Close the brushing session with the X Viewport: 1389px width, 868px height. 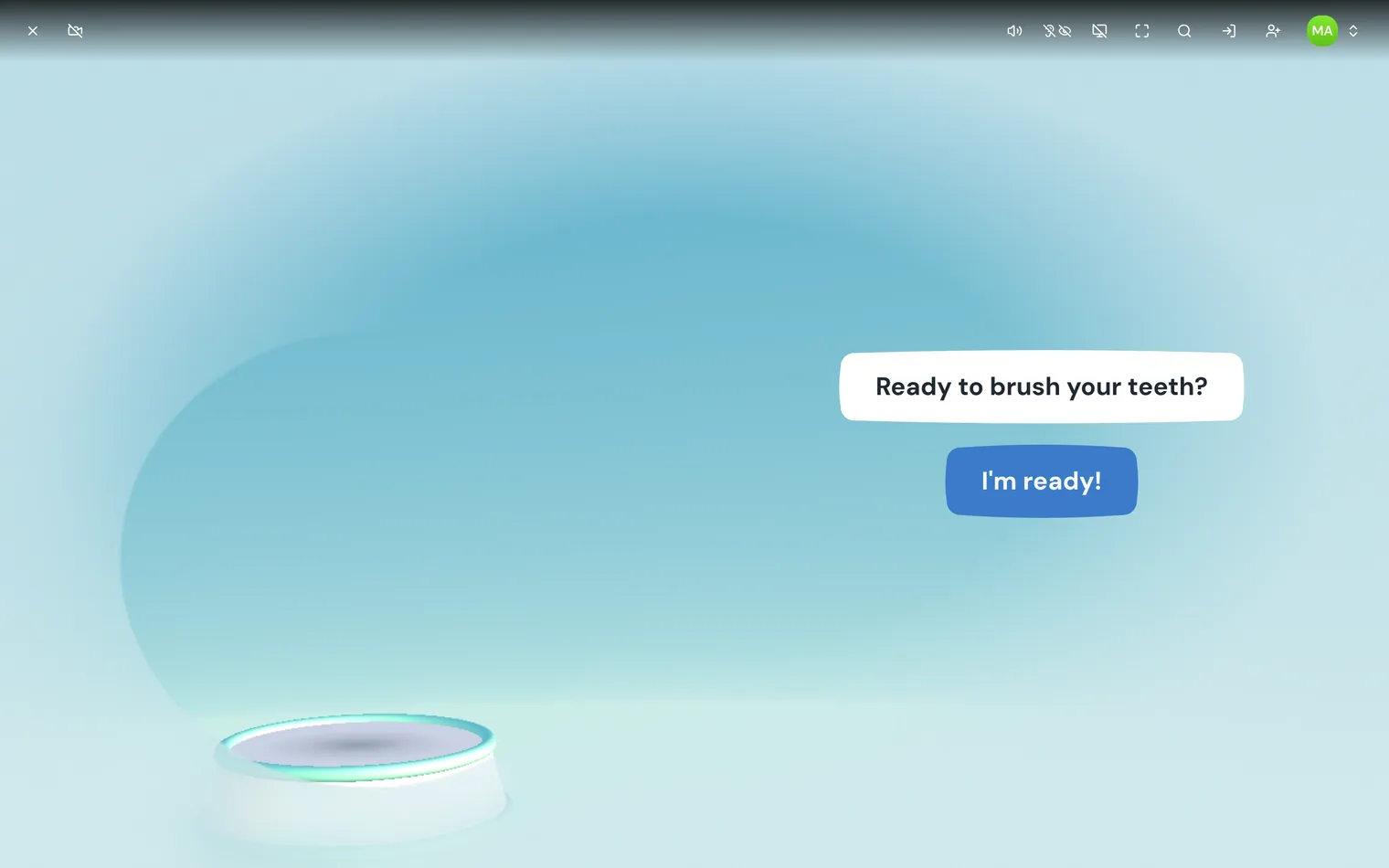point(33,31)
